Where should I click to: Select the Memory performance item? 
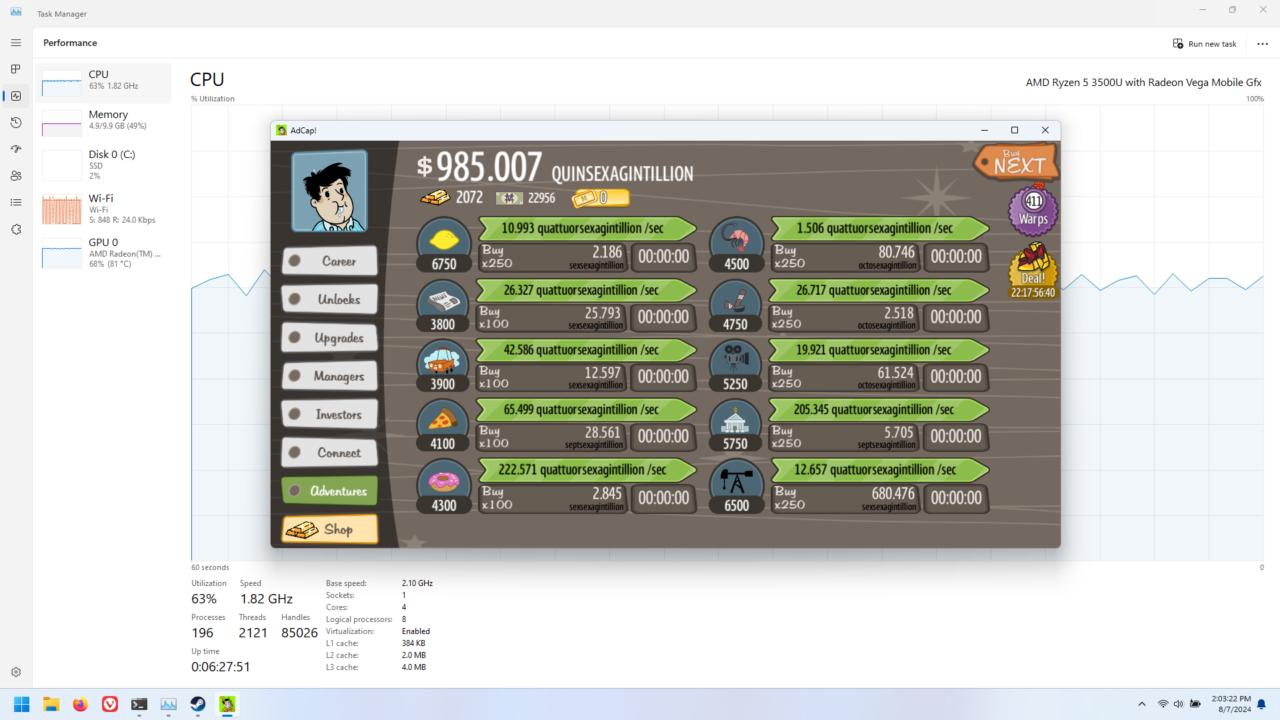[103, 121]
